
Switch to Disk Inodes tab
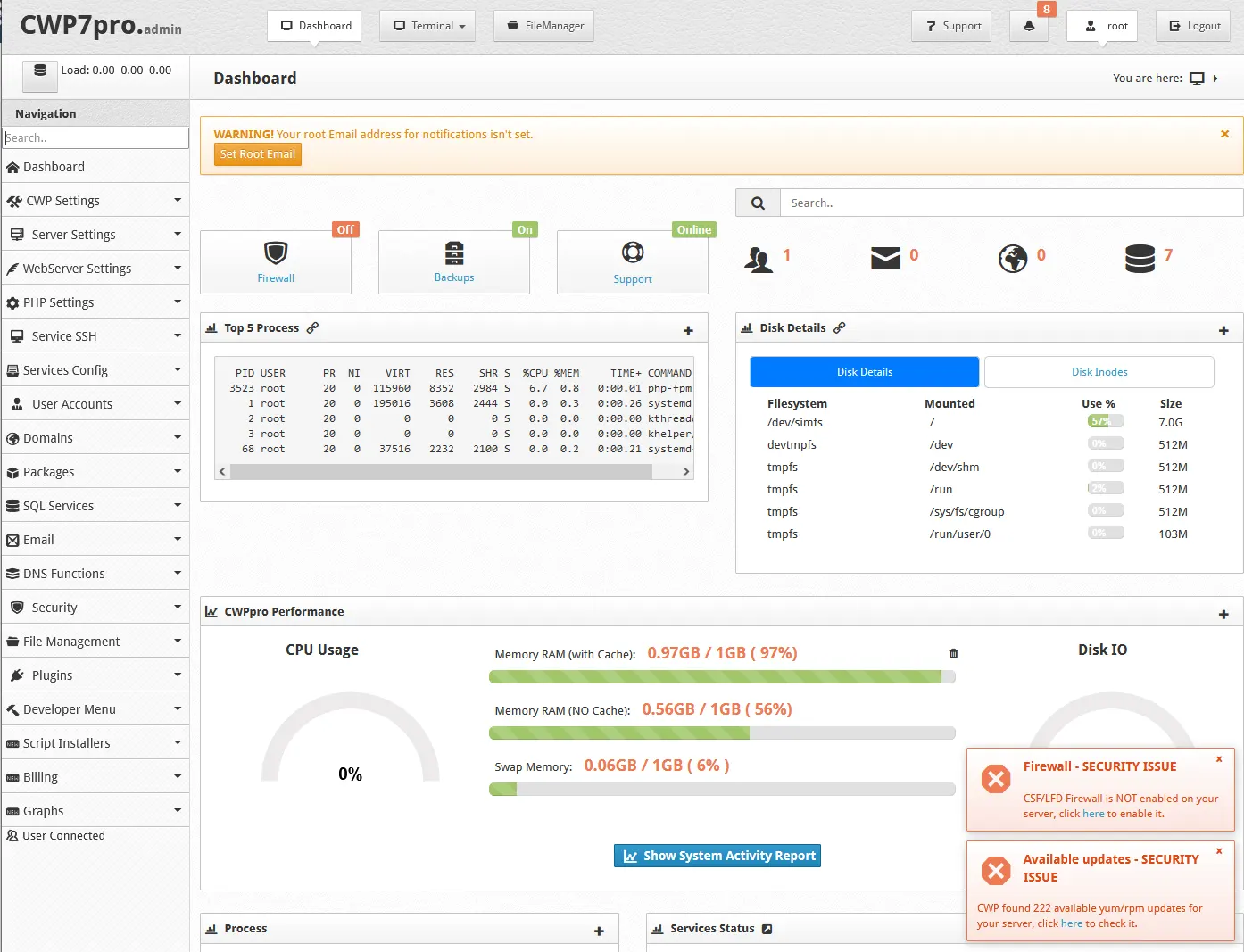pyautogui.click(x=1099, y=372)
